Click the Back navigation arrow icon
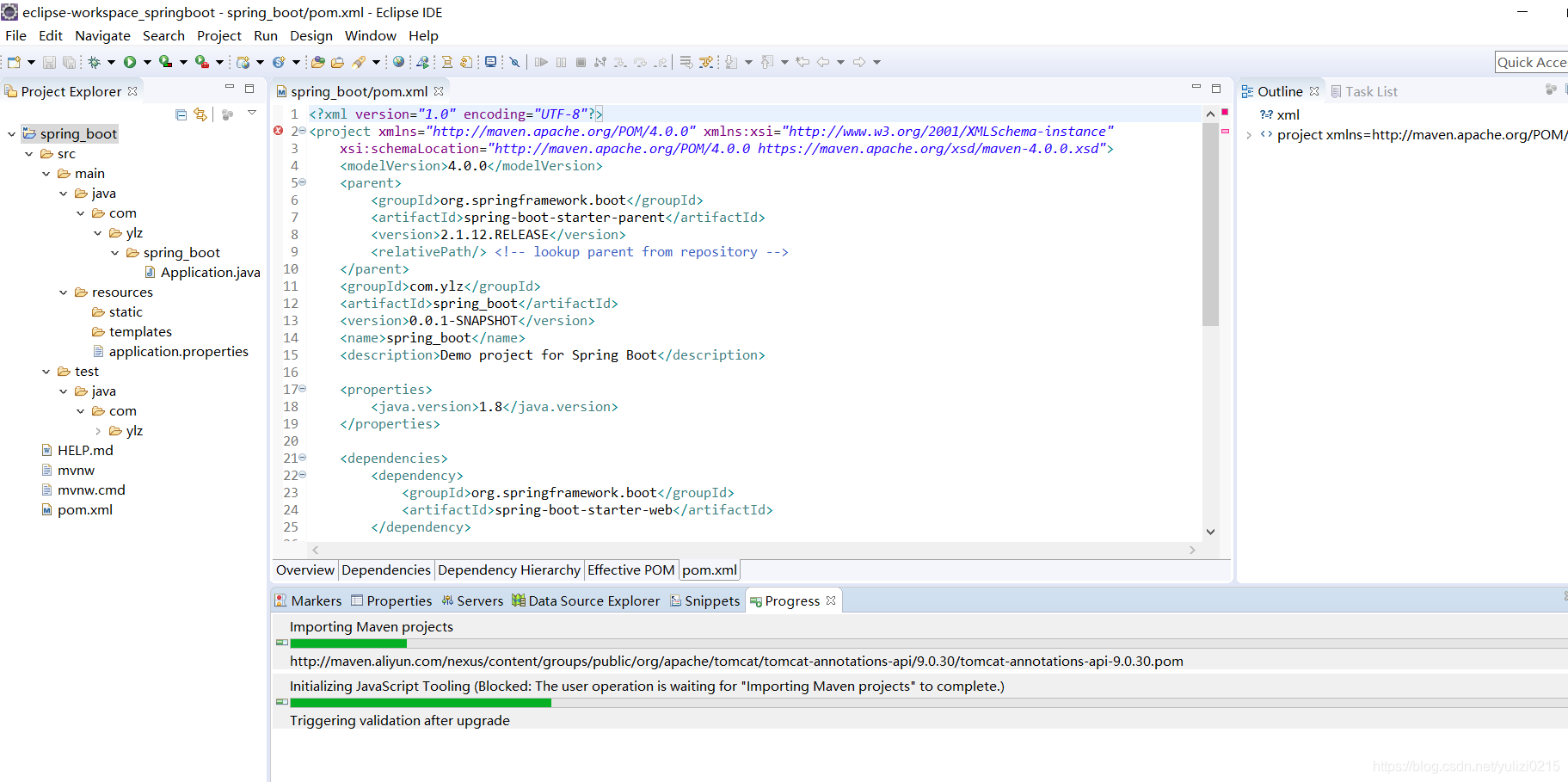 [x=823, y=62]
